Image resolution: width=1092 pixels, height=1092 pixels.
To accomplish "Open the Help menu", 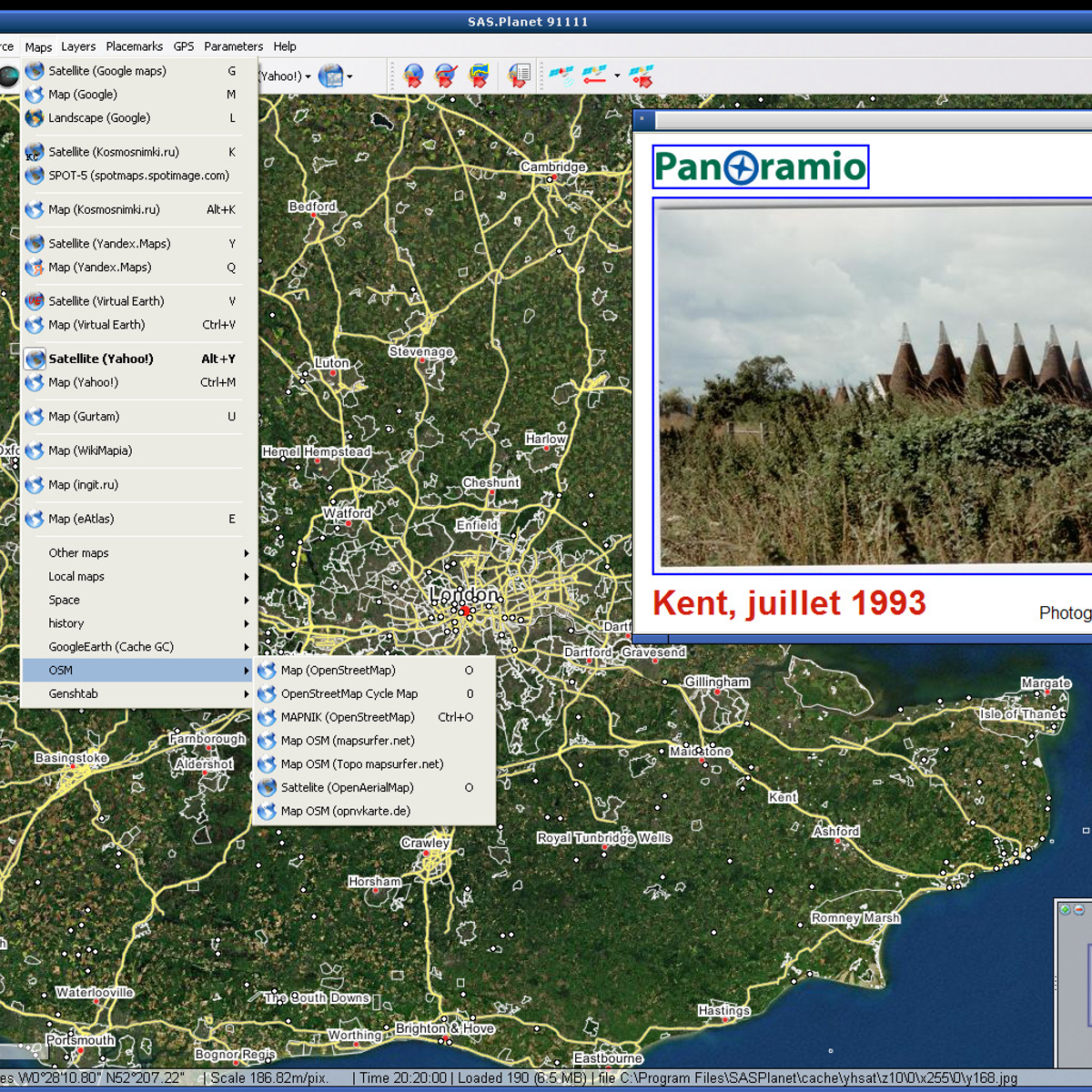I will click(285, 46).
